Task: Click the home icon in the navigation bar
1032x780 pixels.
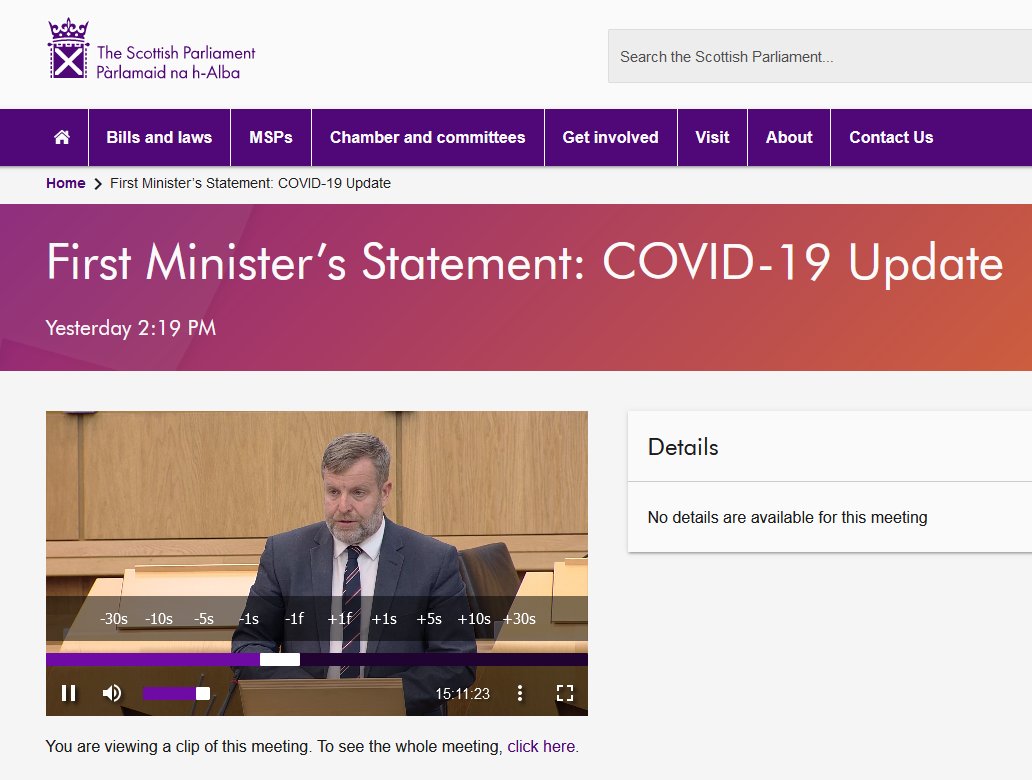Action: [60, 137]
